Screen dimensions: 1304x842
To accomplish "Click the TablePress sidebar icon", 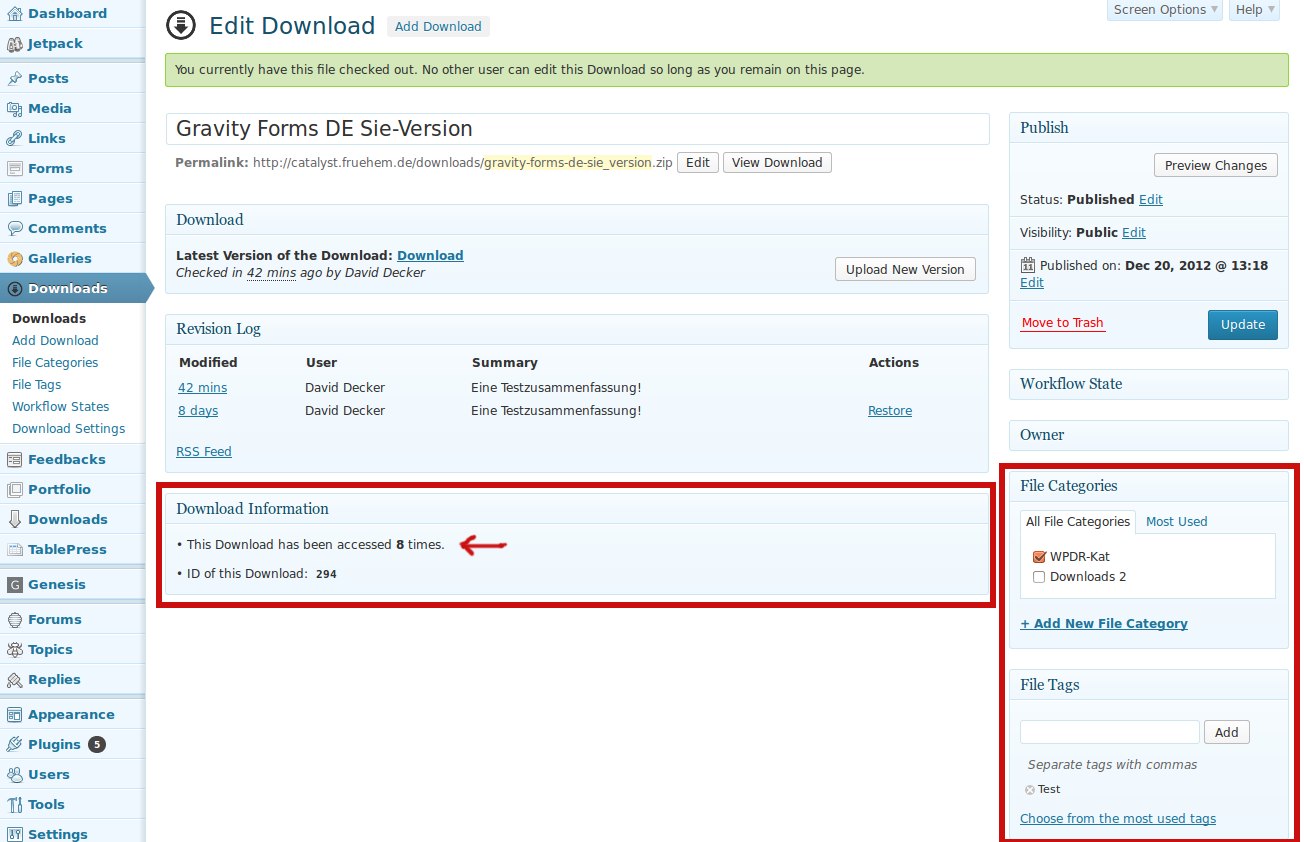I will [x=15, y=550].
